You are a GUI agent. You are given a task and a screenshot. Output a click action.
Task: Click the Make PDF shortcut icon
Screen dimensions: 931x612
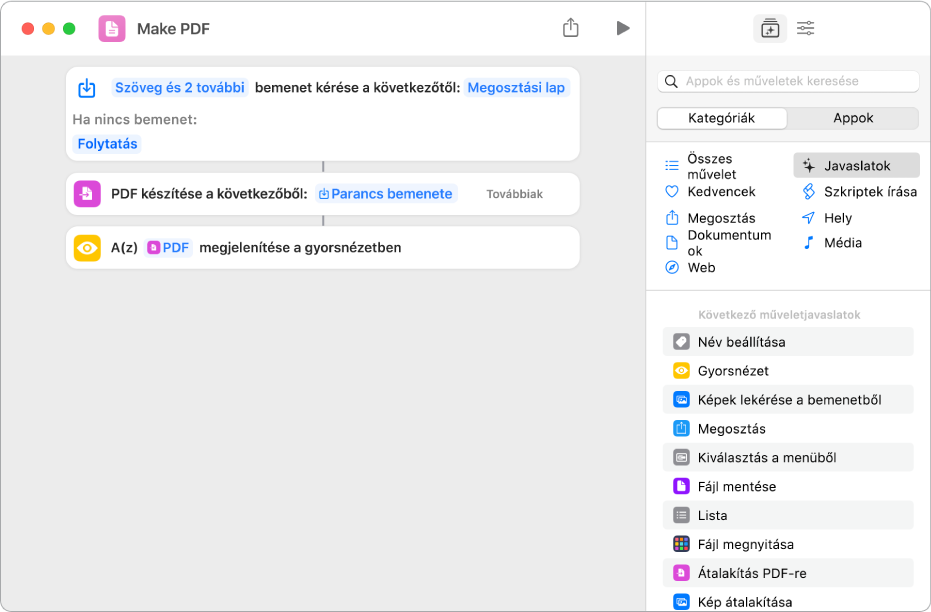coord(112,28)
